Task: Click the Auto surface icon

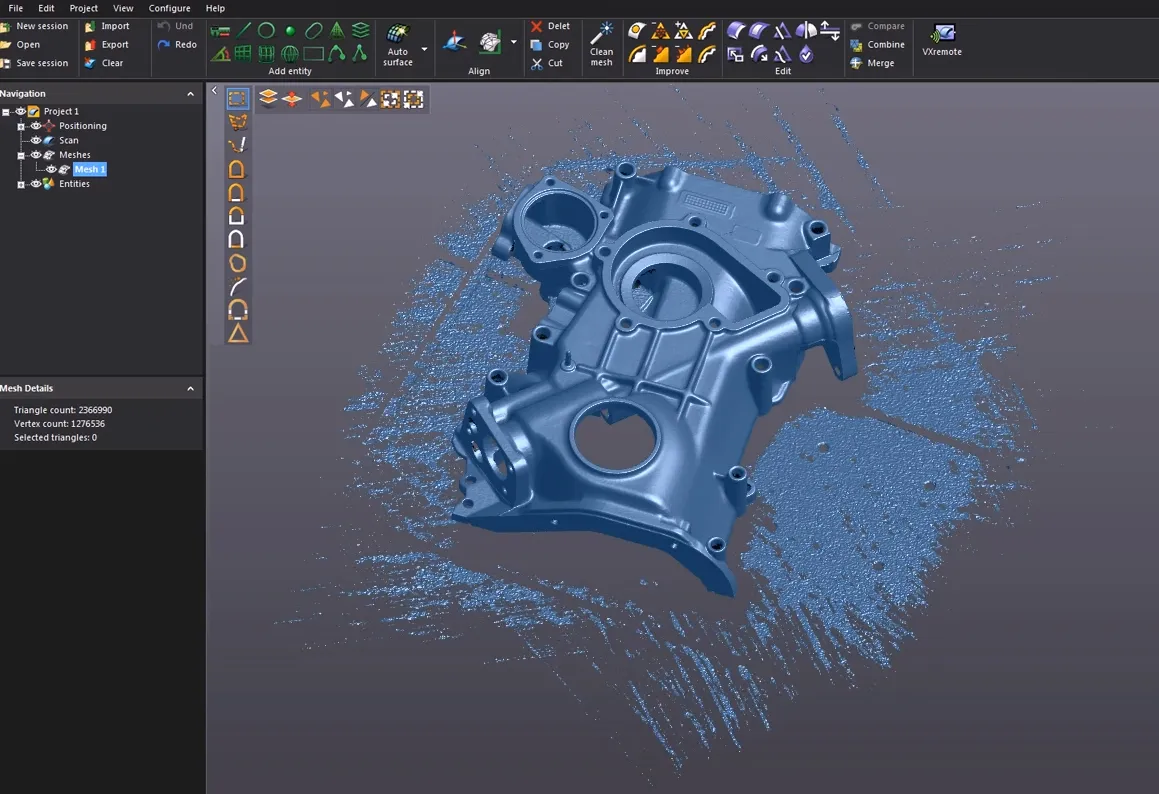Action: tap(398, 33)
